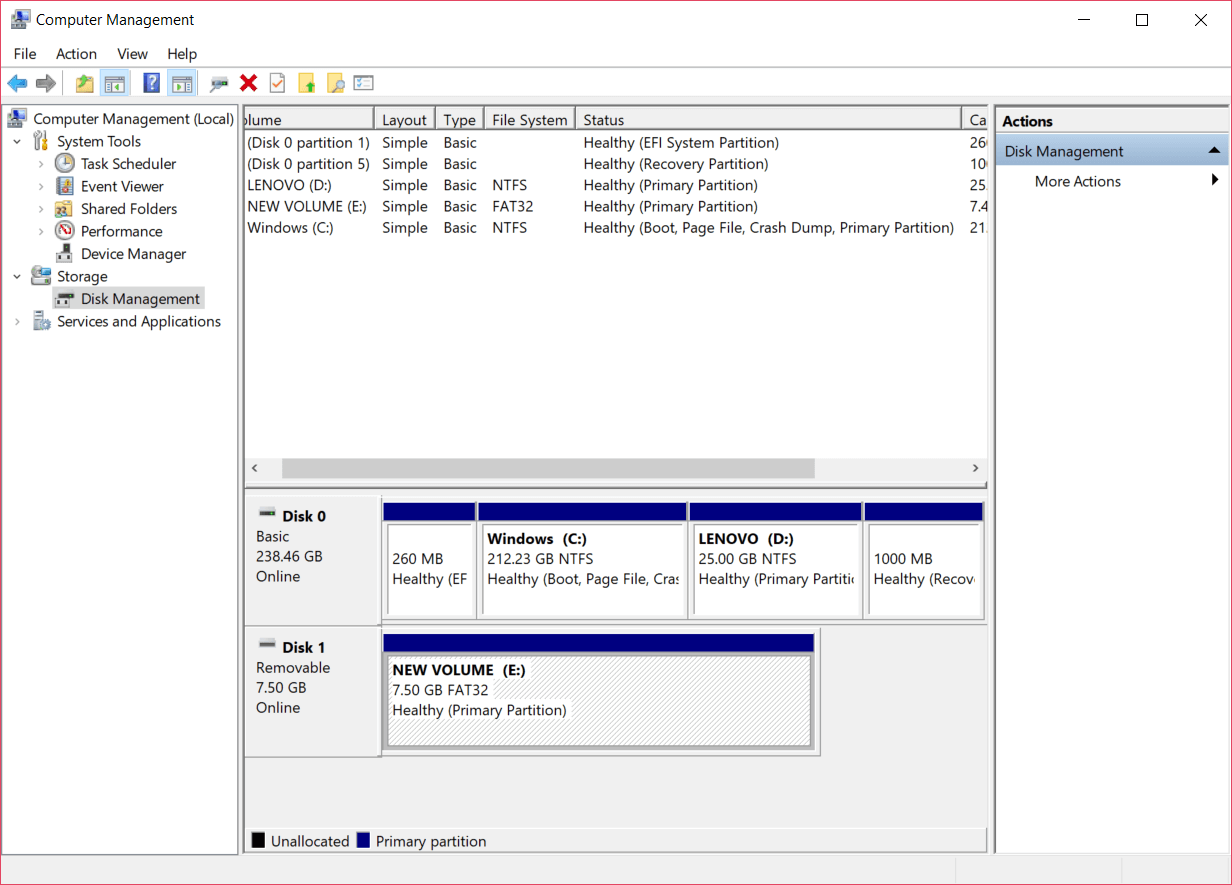
Task: Click the Event Viewer icon
Action: point(64,186)
